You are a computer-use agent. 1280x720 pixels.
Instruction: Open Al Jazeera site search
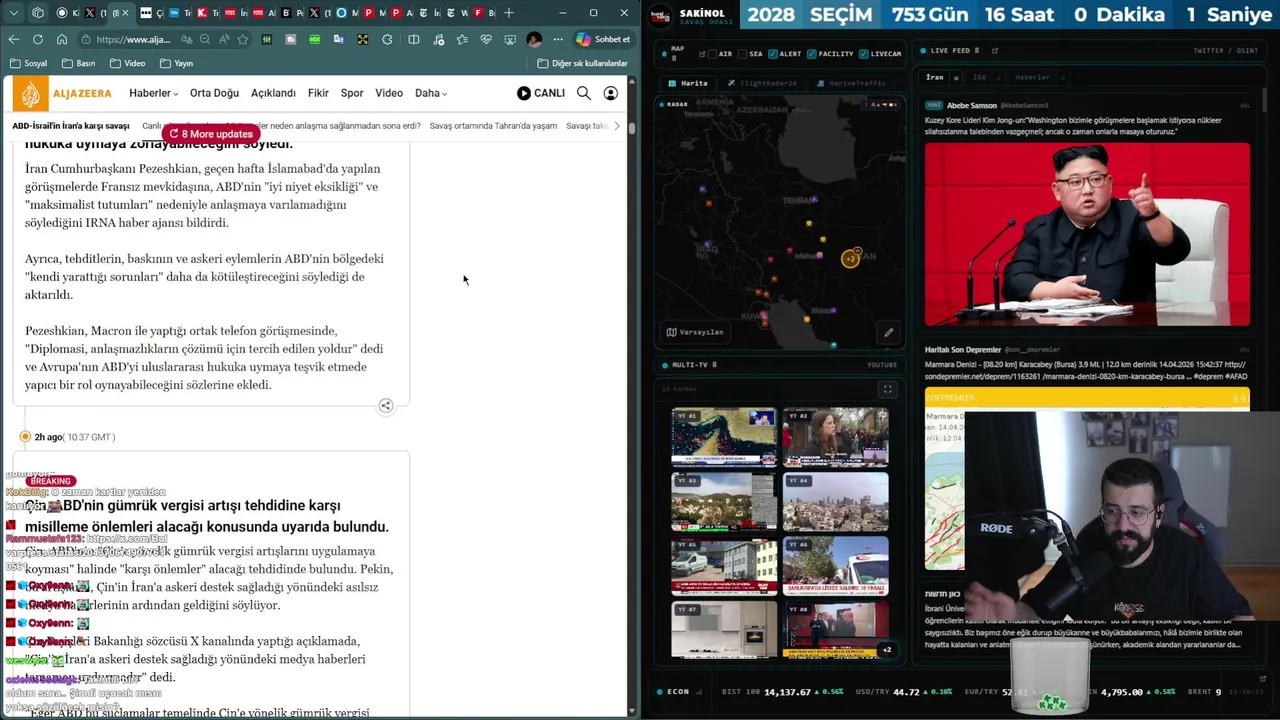(584, 93)
